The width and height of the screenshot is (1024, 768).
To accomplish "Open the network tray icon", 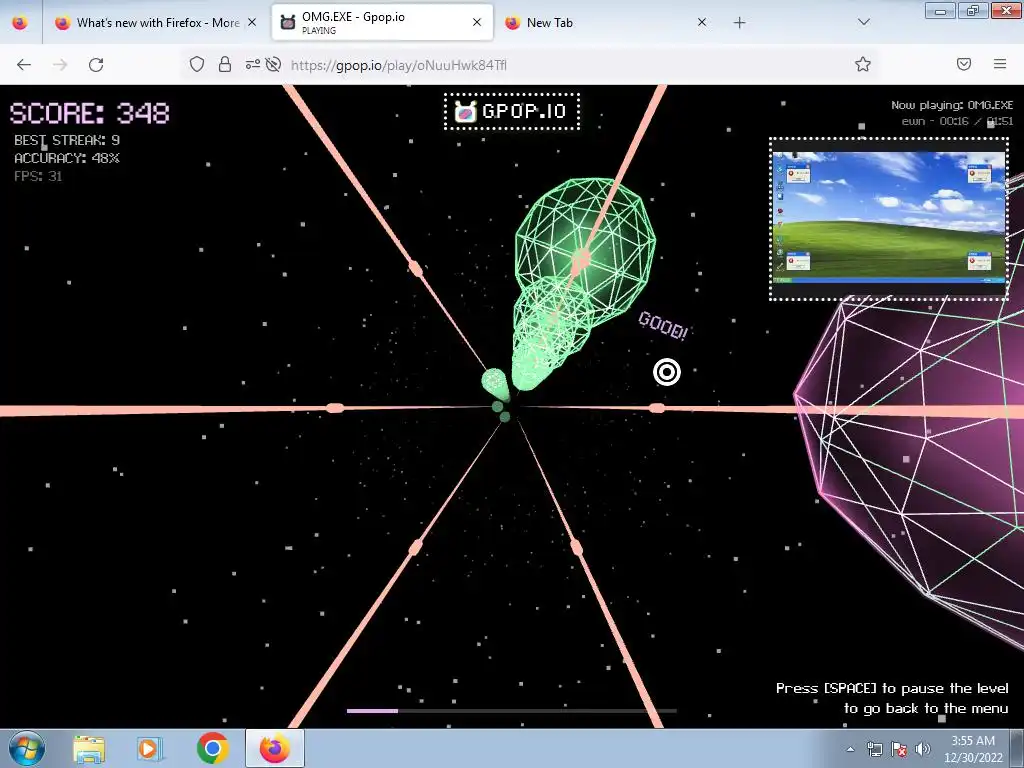I will click(874, 749).
